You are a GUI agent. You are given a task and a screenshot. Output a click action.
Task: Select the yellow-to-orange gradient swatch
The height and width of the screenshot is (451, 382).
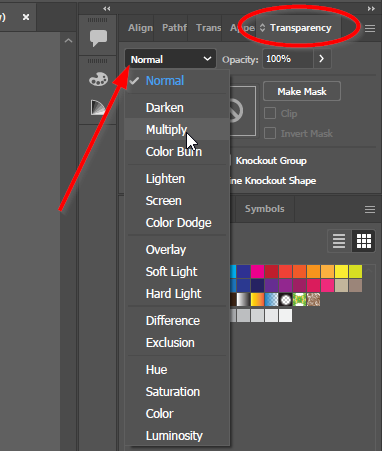tap(257, 300)
